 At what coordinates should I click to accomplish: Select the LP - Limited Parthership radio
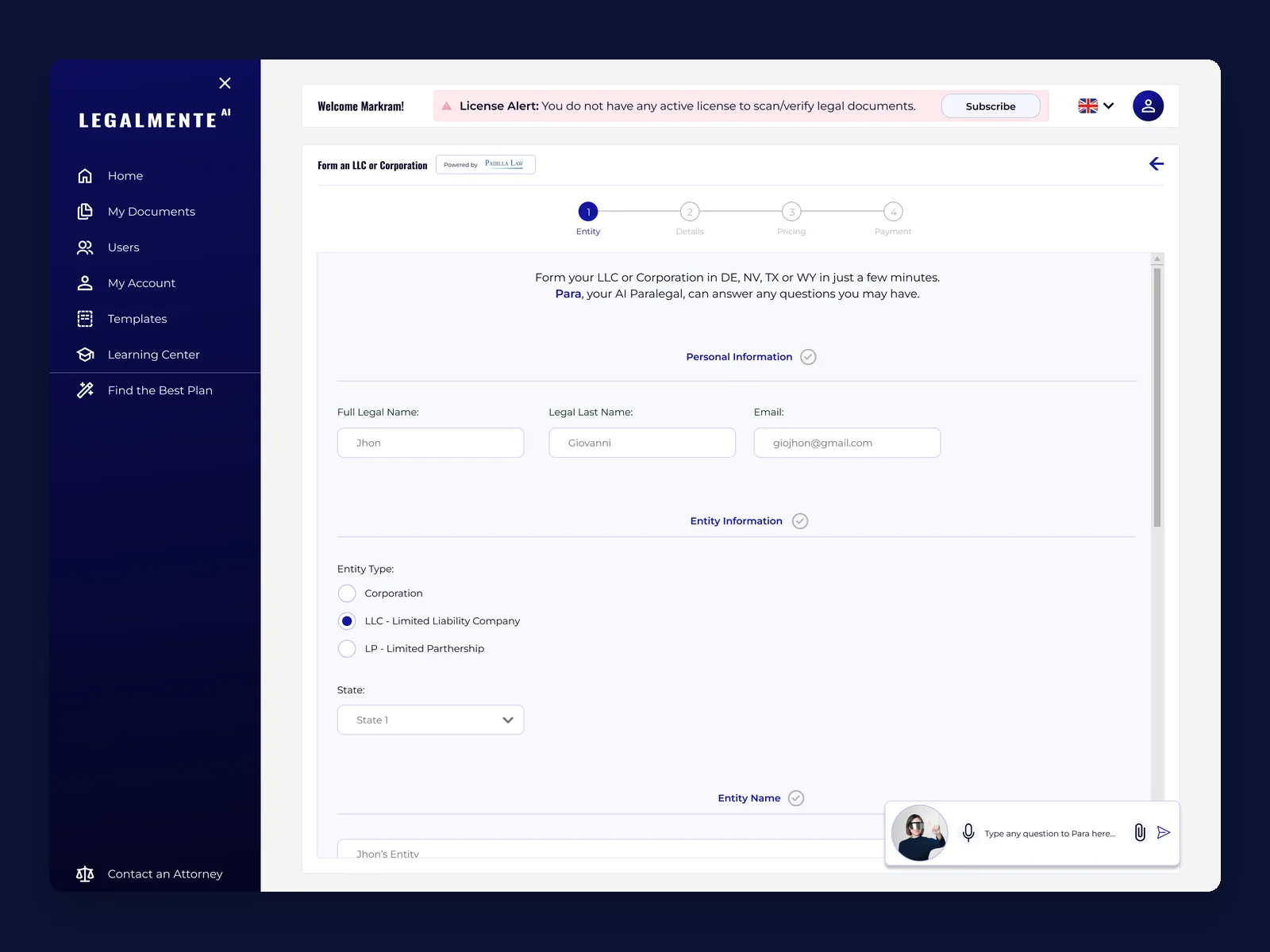click(x=347, y=649)
